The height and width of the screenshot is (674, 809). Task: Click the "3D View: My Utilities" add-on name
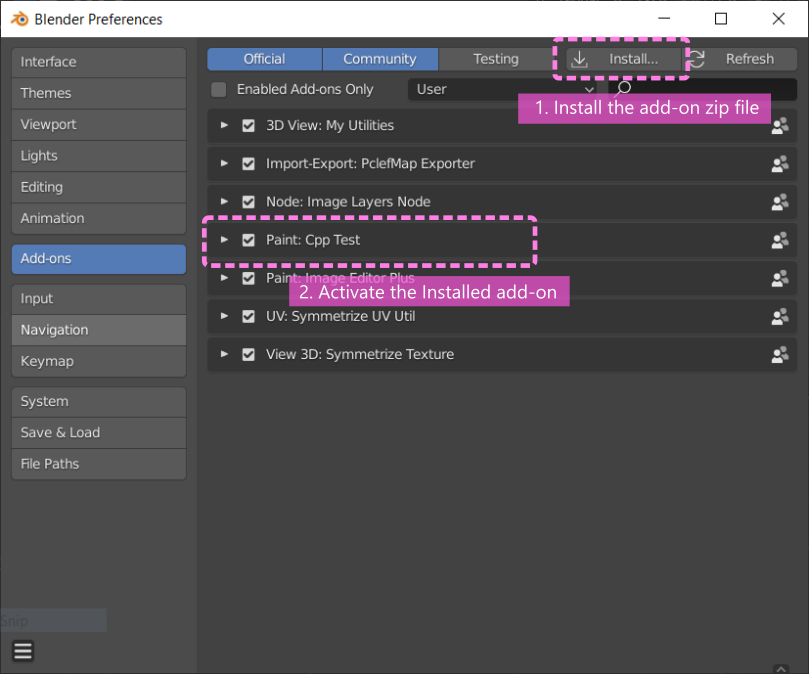point(330,125)
